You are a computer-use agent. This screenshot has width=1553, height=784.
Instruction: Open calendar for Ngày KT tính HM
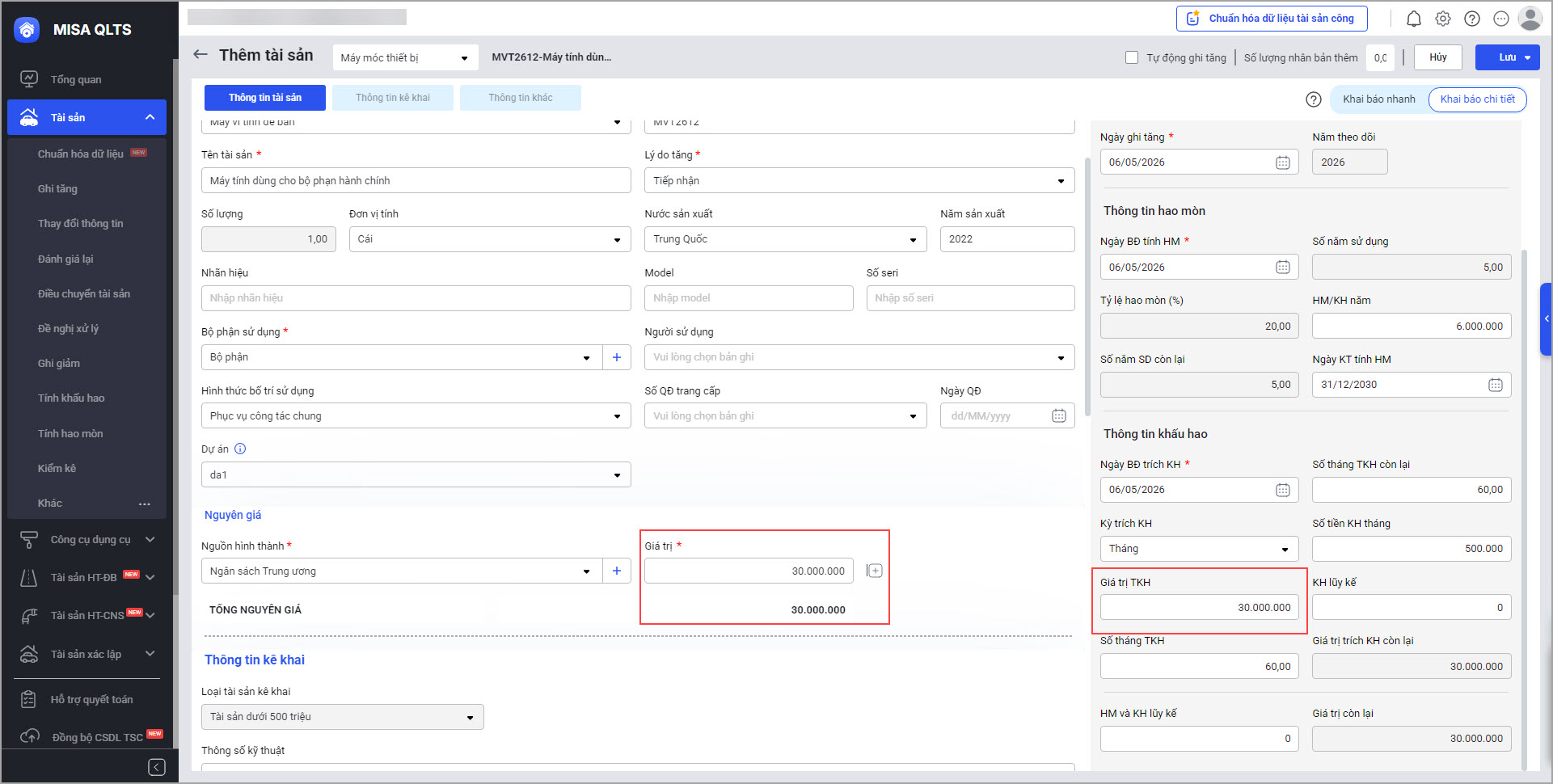(x=1495, y=385)
